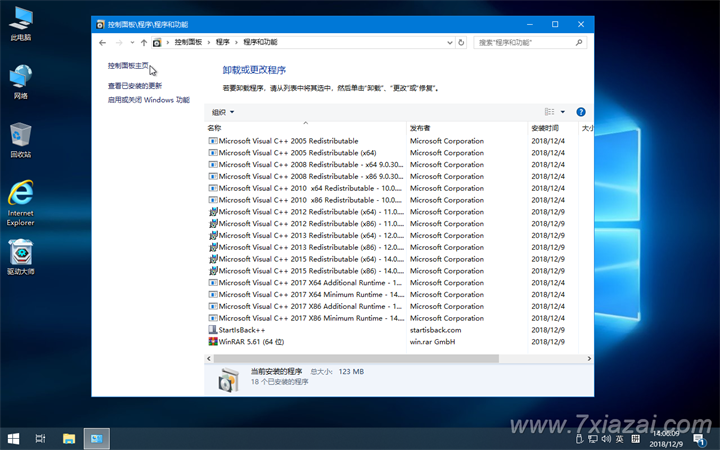Screen dimensions: 720x450
Task: Expand the chevron after 程序 breadcrumb
Action: [236, 42]
